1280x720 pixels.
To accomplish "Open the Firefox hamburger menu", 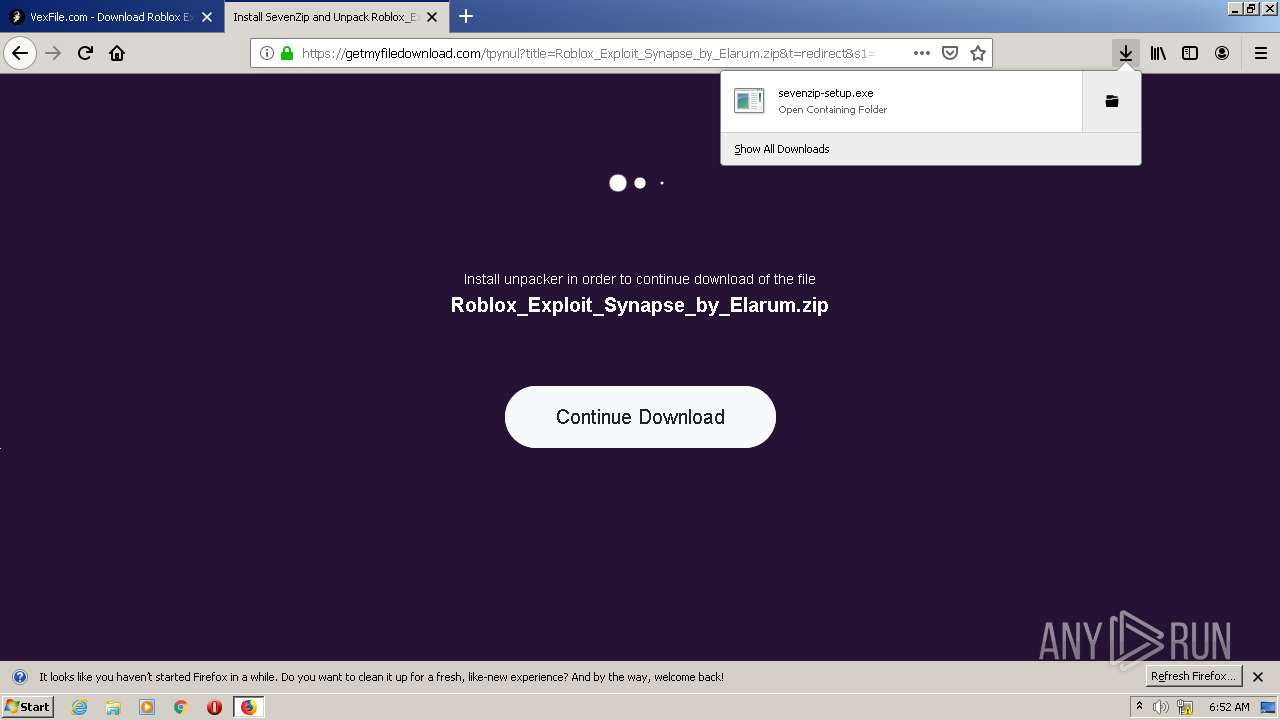I will [1260, 53].
